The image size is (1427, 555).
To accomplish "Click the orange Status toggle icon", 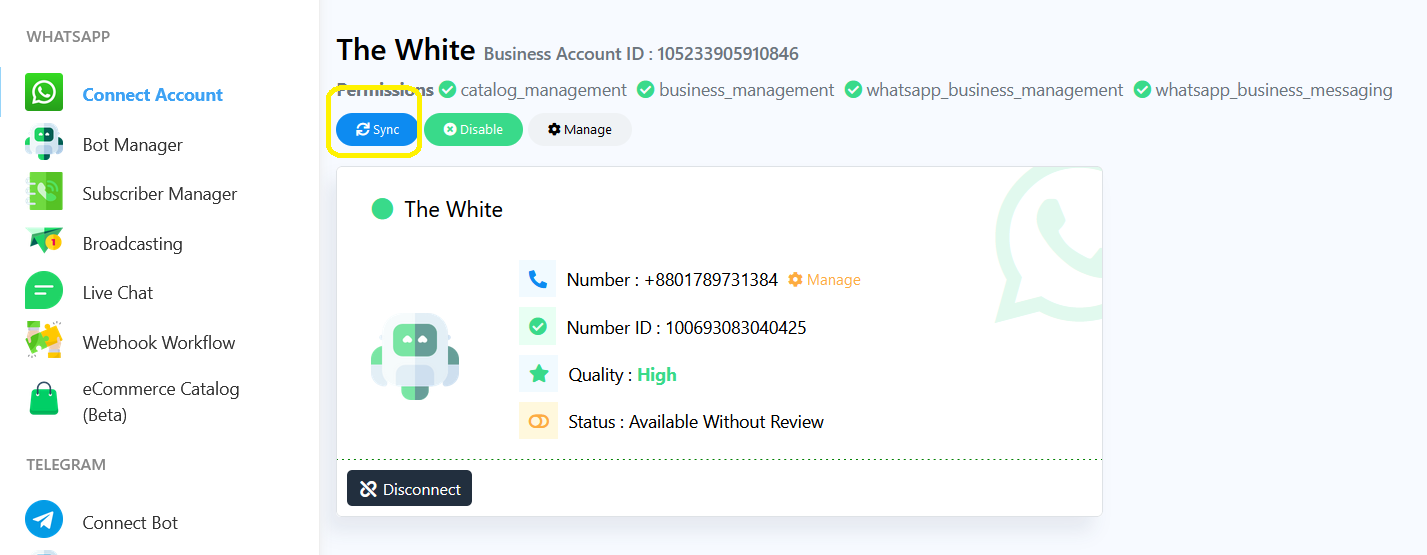I will 538,421.
